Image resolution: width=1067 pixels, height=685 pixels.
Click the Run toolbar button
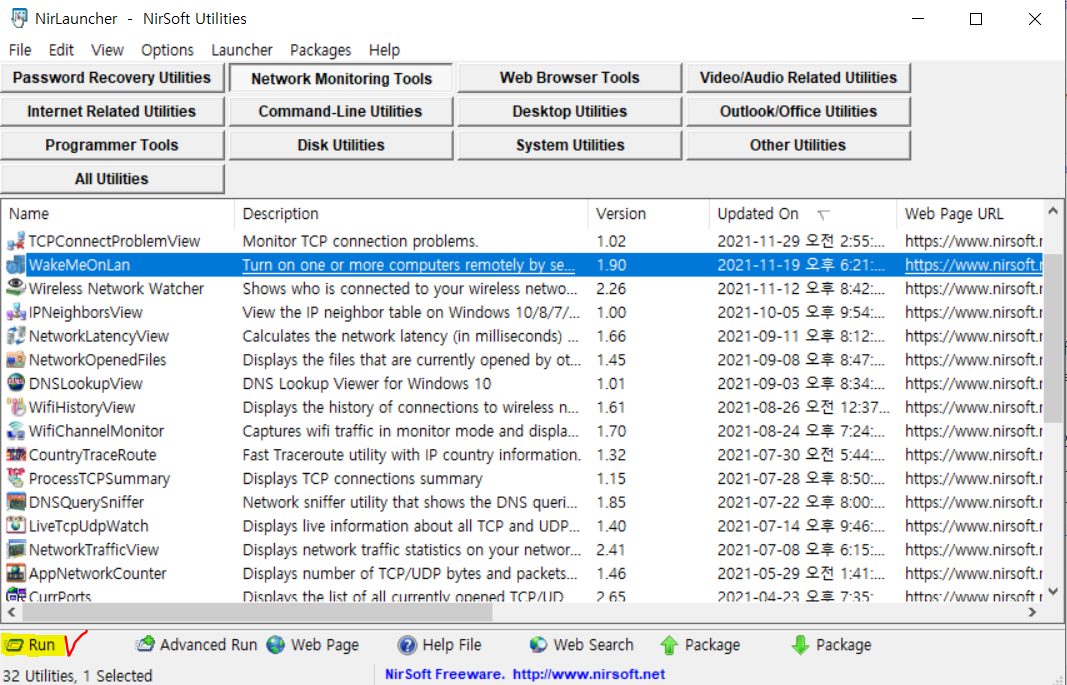pyautogui.click(x=31, y=645)
